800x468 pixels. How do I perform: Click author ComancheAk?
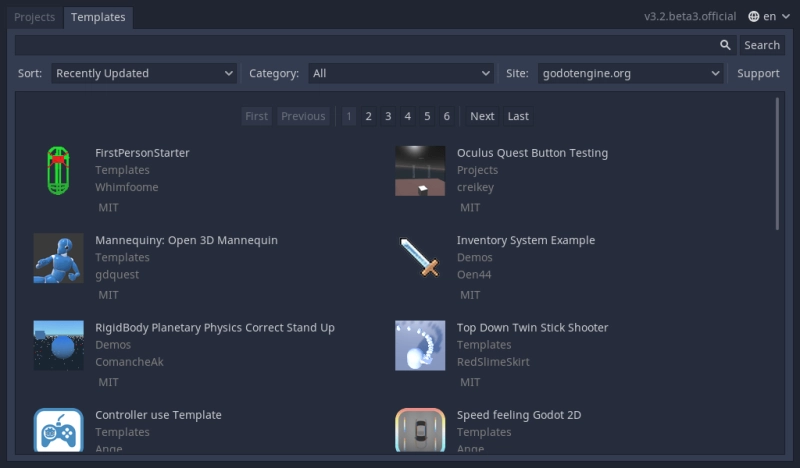pyautogui.click(x=129, y=362)
